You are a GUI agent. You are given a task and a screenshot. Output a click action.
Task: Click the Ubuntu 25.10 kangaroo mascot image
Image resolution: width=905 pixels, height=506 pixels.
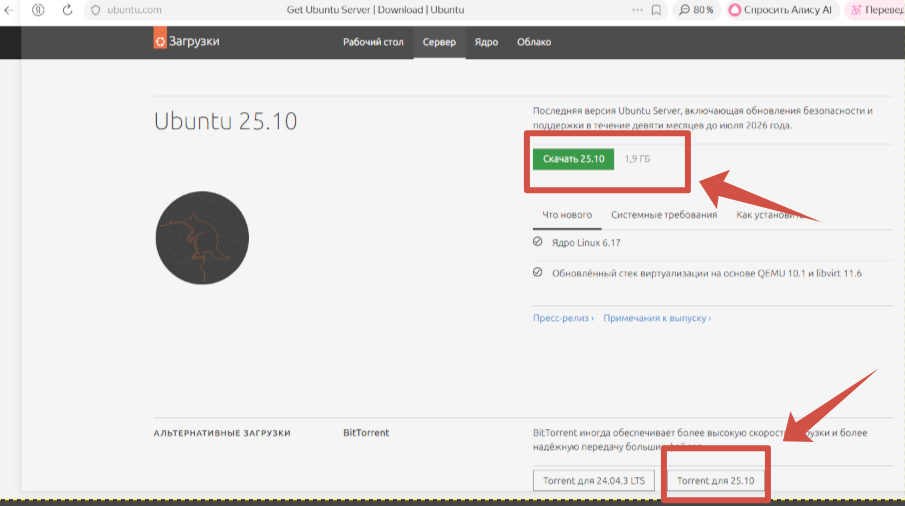pyautogui.click(x=202, y=238)
